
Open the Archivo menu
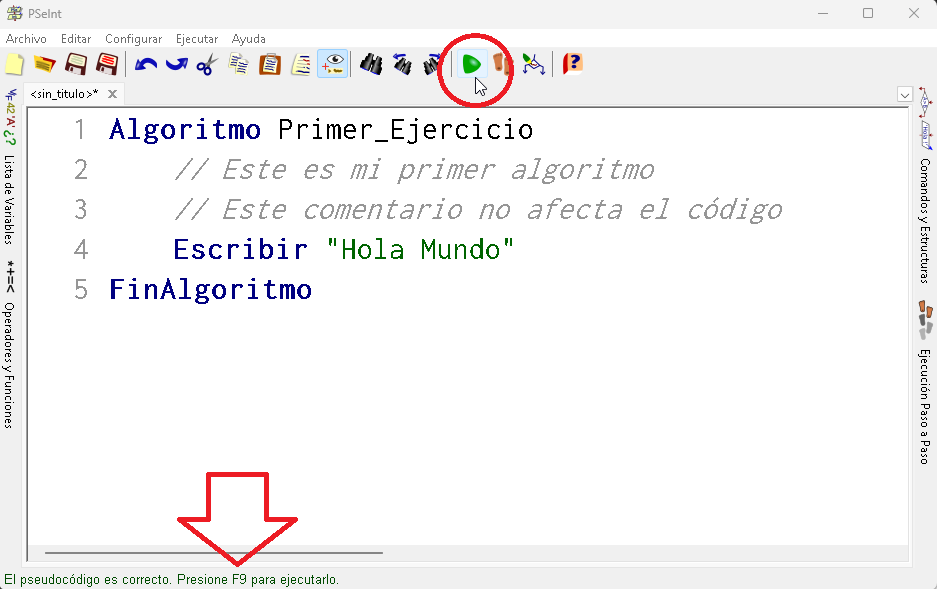[x=26, y=39]
